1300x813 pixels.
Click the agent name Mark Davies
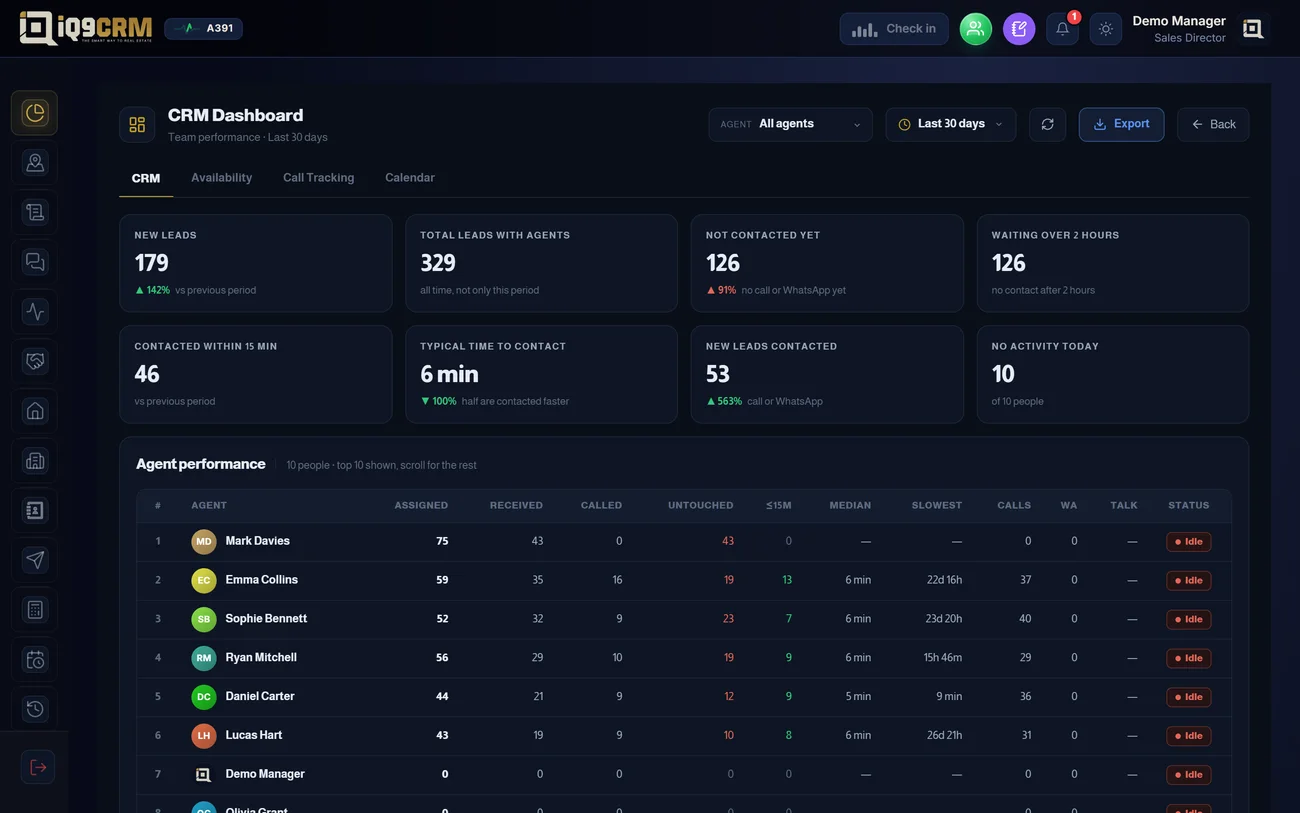point(258,541)
